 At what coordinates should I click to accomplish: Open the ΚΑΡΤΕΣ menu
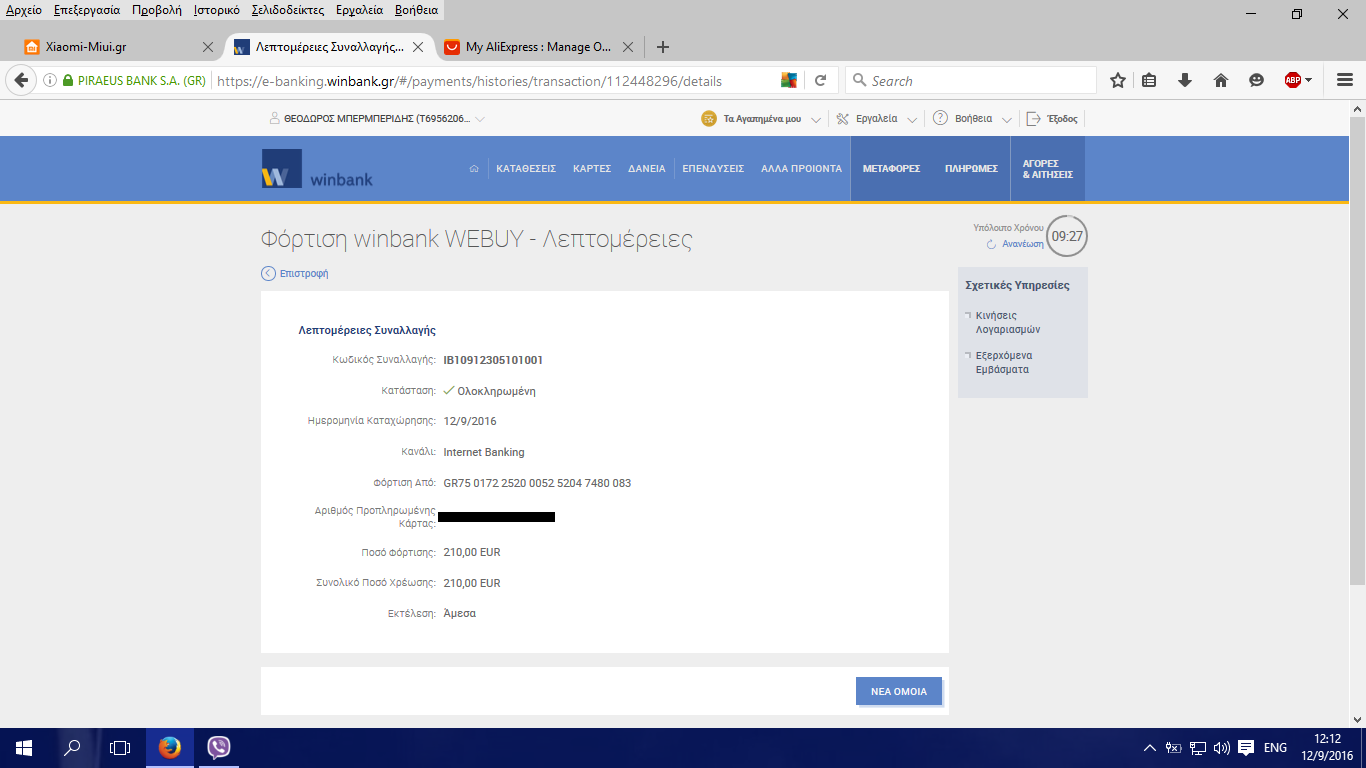592,169
